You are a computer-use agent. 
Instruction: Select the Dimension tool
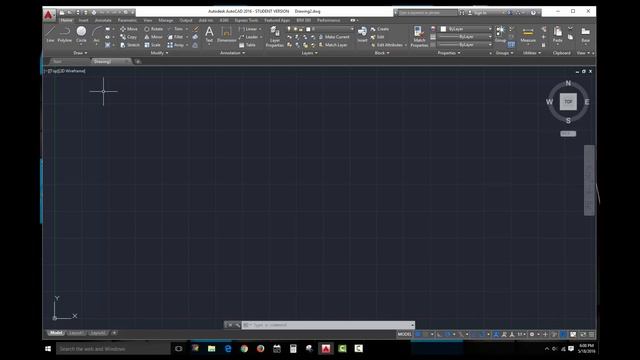tap(227, 34)
